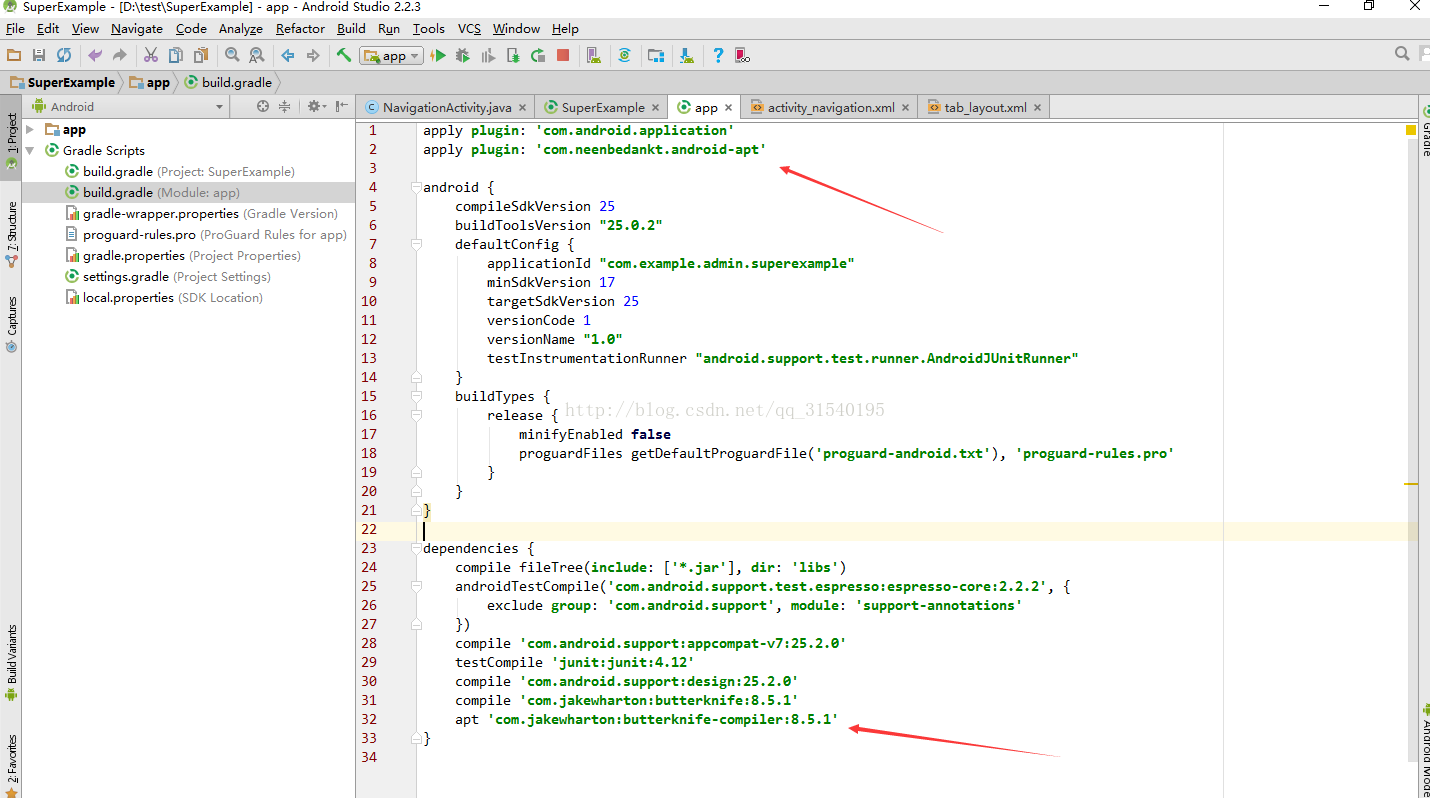Open Project panel settings gear
This screenshot has width=1430, height=798.
[316, 106]
